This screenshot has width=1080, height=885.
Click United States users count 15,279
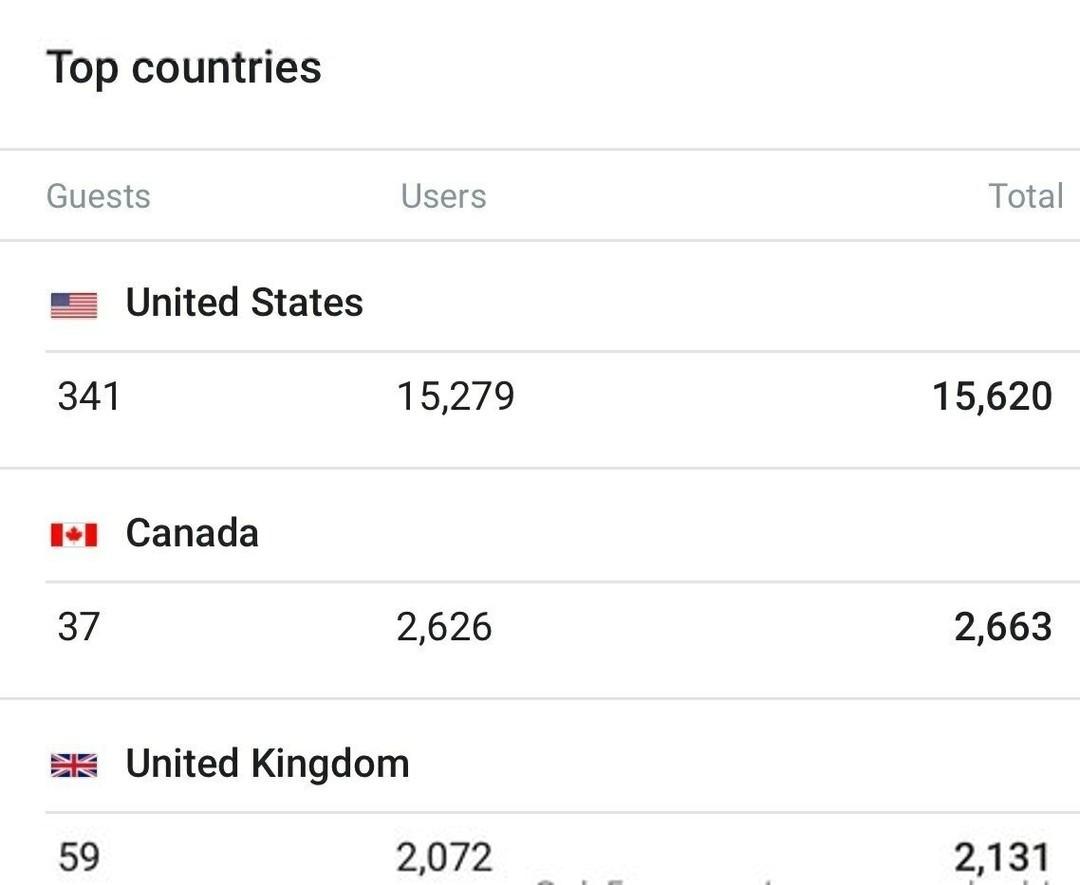pos(455,397)
